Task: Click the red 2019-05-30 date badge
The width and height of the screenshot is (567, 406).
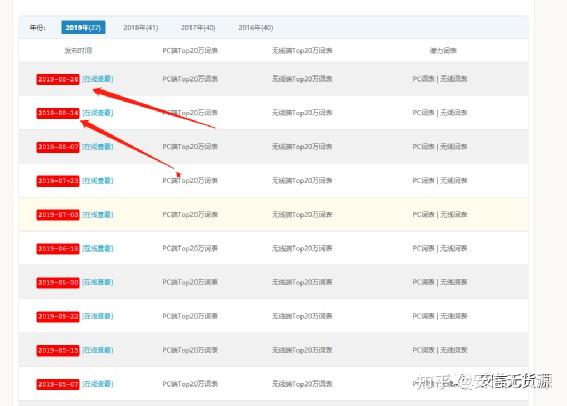Action: coord(58,282)
